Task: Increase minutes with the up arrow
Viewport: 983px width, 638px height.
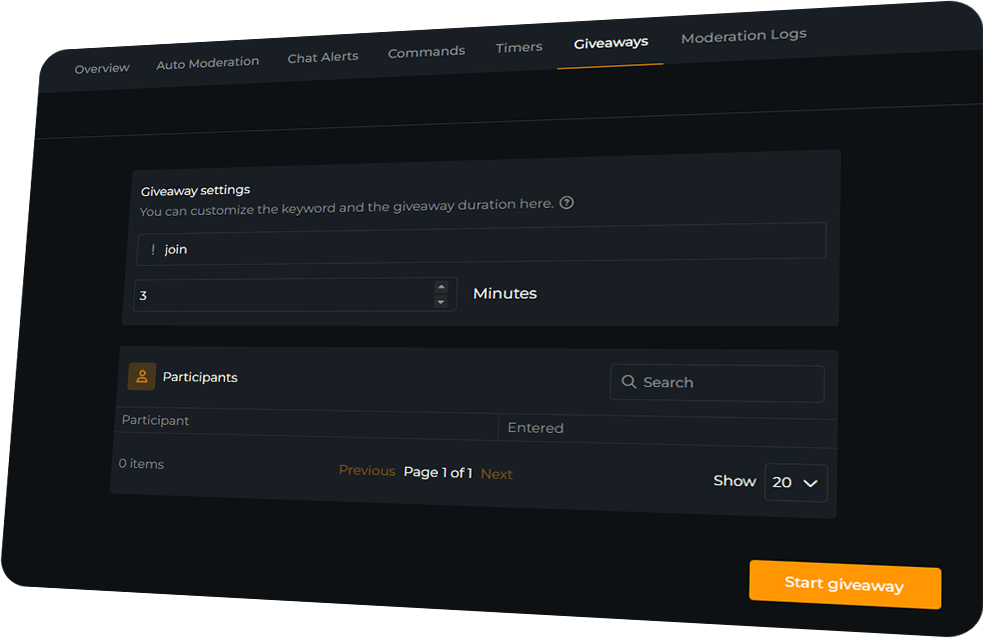Action: pos(441,286)
